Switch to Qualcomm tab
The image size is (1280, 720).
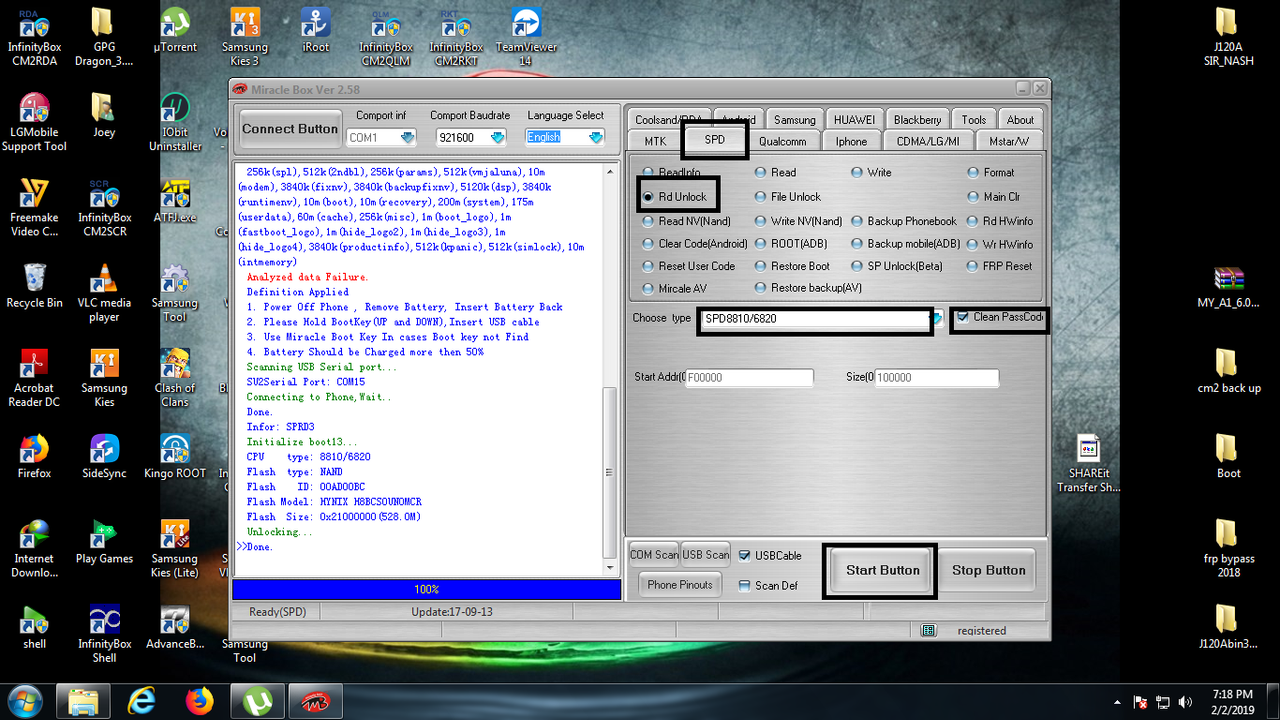pos(782,141)
